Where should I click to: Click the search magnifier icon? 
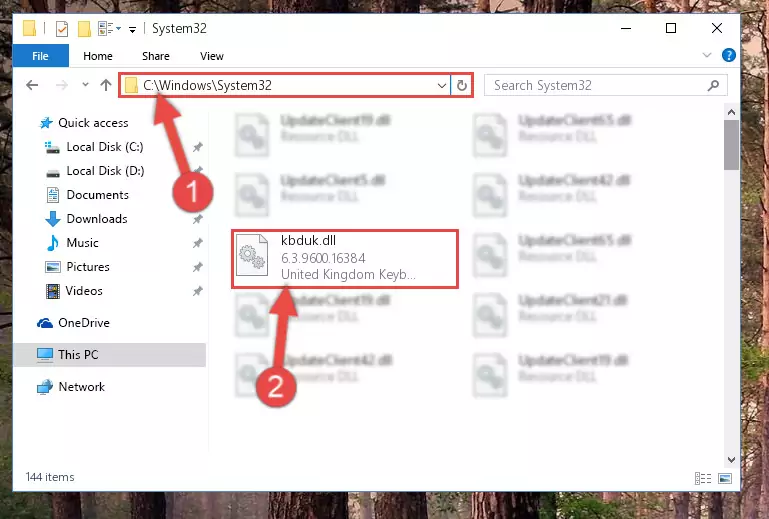coord(713,85)
